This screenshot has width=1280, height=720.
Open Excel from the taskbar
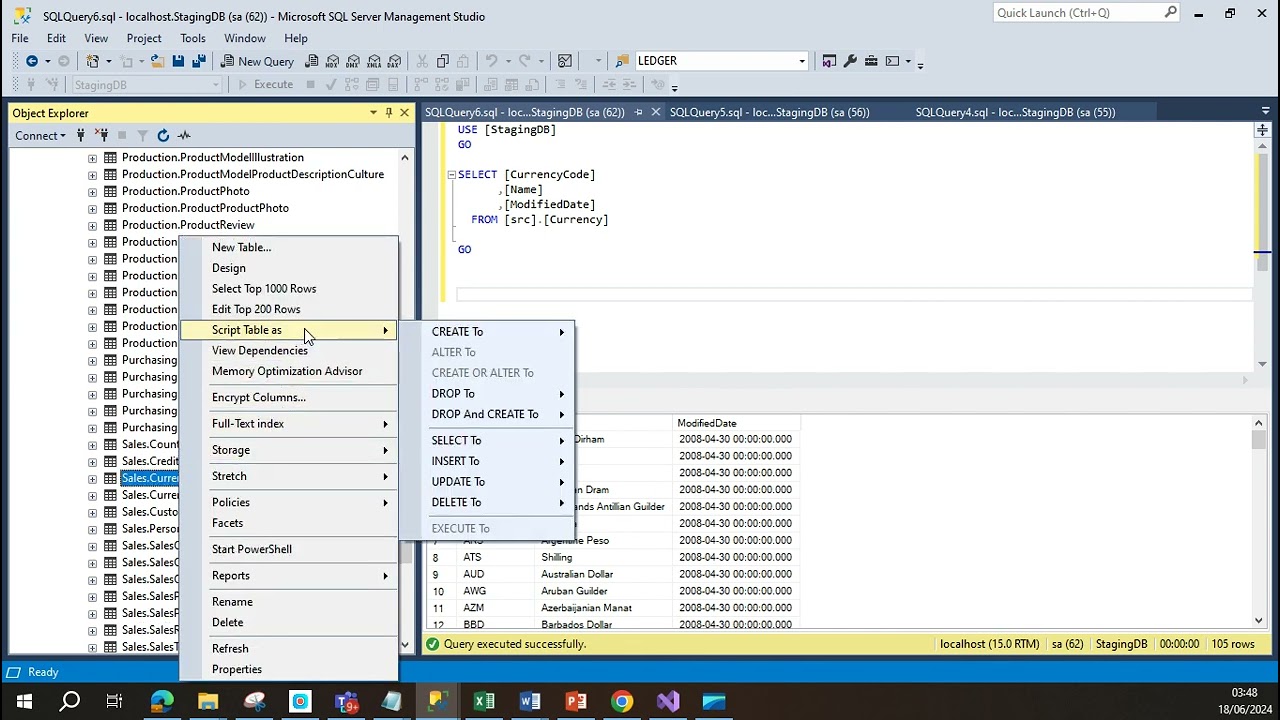click(484, 701)
